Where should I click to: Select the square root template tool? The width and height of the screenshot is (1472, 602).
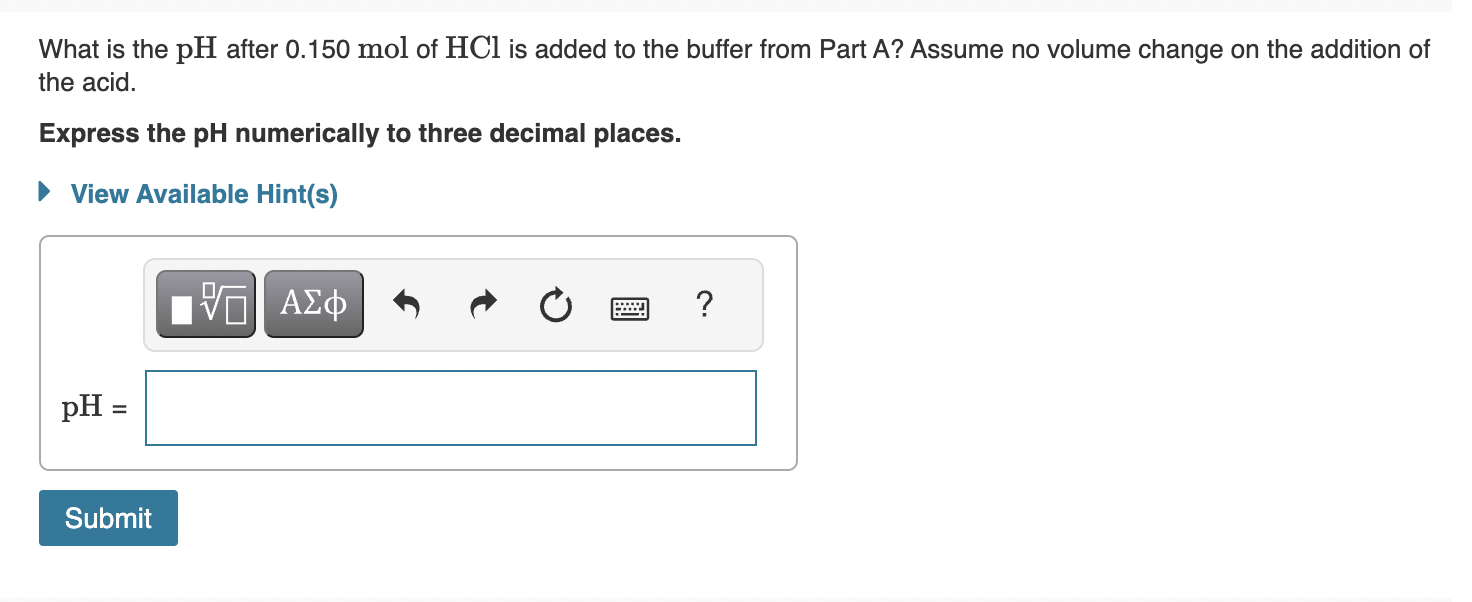(204, 303)
